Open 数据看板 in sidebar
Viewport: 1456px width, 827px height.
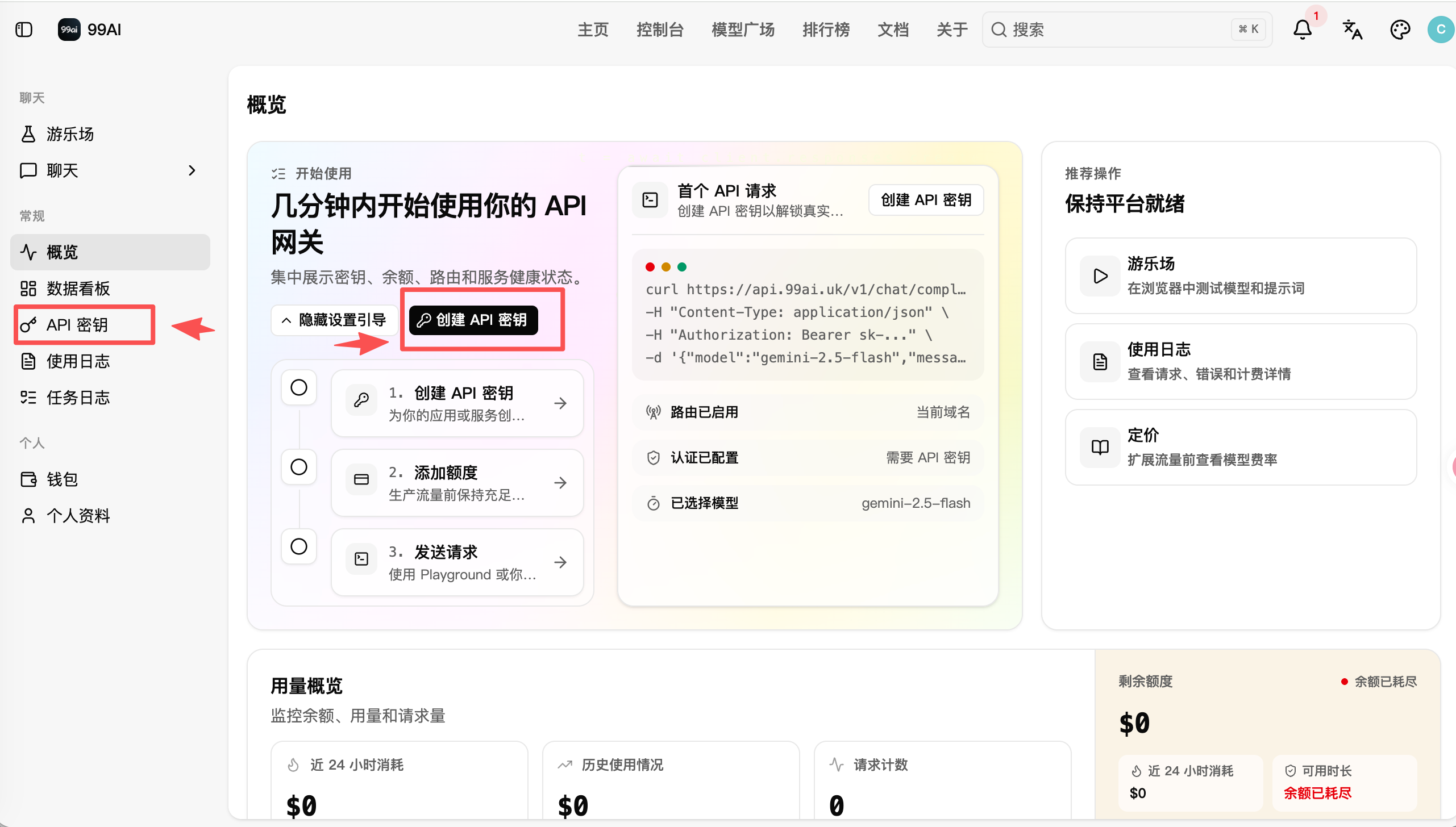pos(110,289)
